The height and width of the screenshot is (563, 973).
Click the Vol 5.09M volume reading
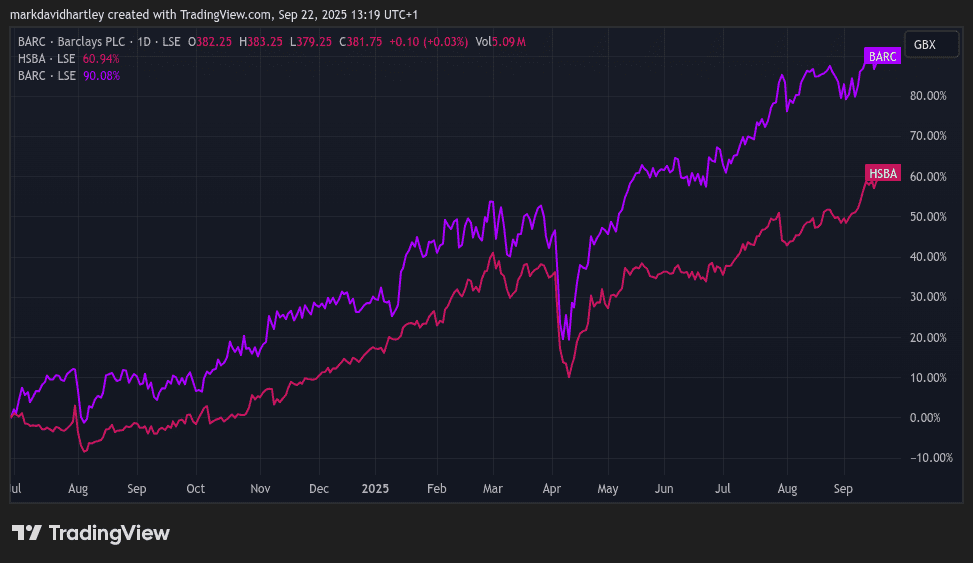pyautogui.click(x=501, y=41)
